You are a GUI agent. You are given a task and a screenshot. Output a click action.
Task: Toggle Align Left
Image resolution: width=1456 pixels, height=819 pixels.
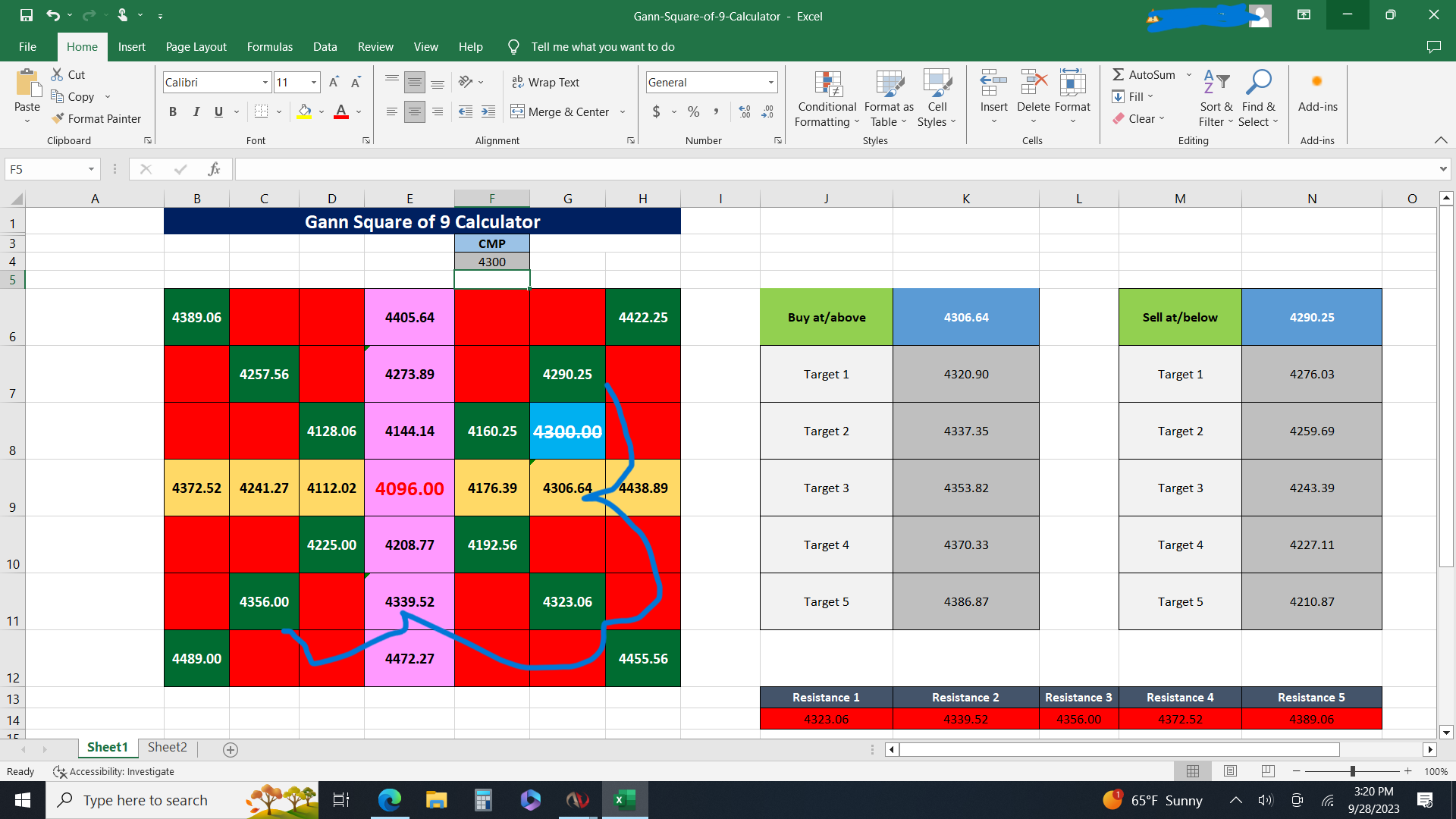point(391,111)
